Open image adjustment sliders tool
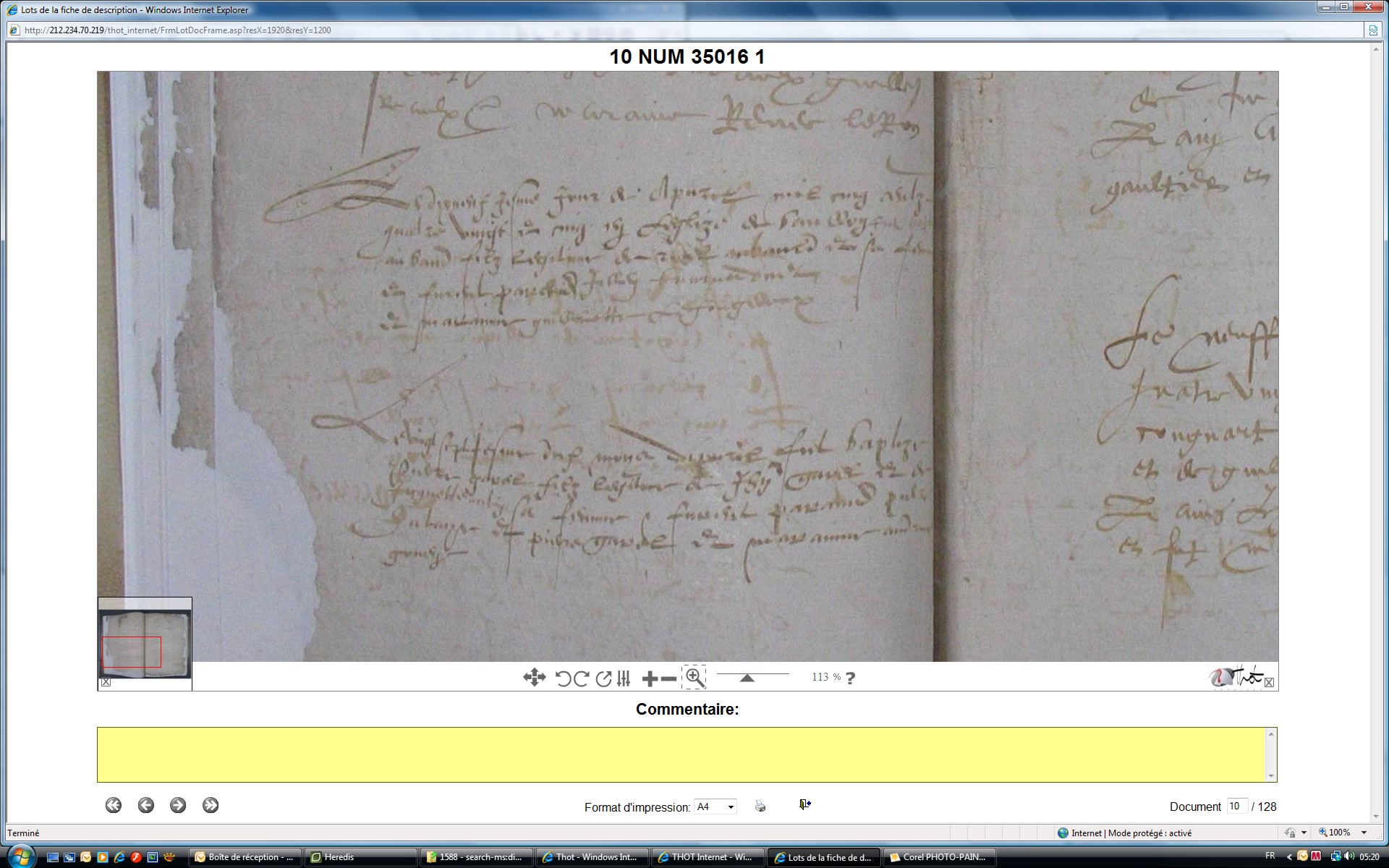The width and height of the screenshot is (1389, 868). click(x=624, y=678)
